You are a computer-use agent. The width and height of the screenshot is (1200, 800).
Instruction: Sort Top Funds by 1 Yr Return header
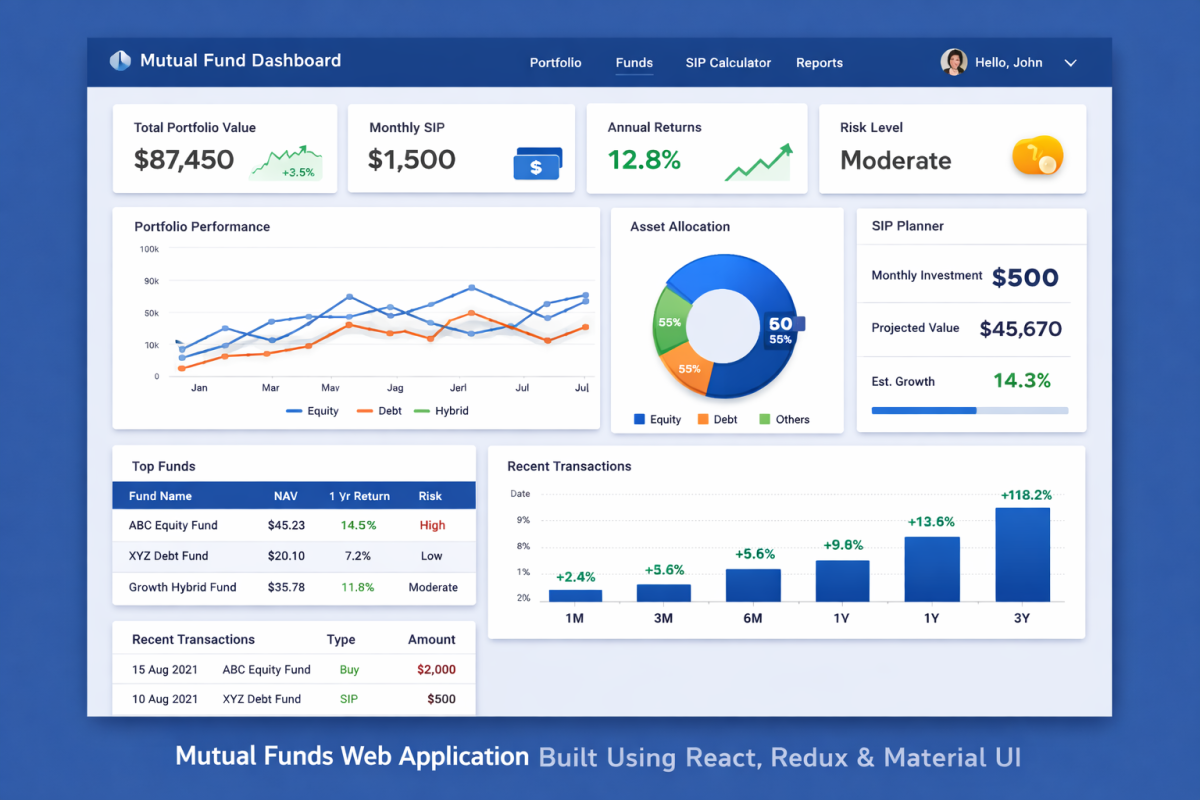[x=359, y=496]
